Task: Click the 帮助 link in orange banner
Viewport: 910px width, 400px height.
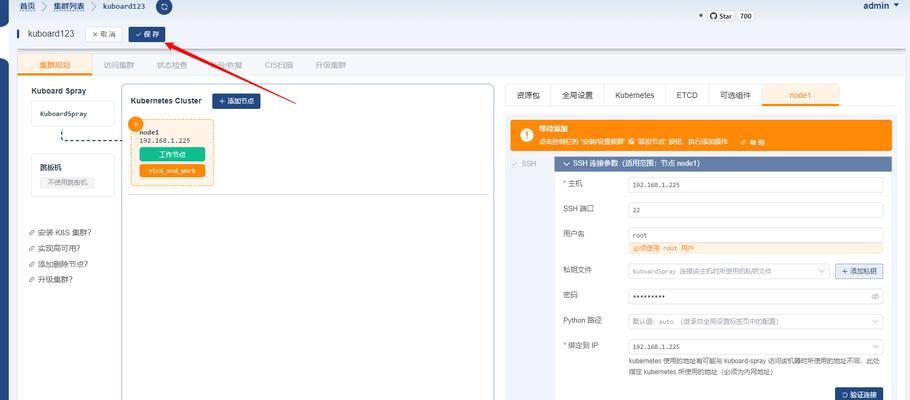Action: tap(753, 142)
